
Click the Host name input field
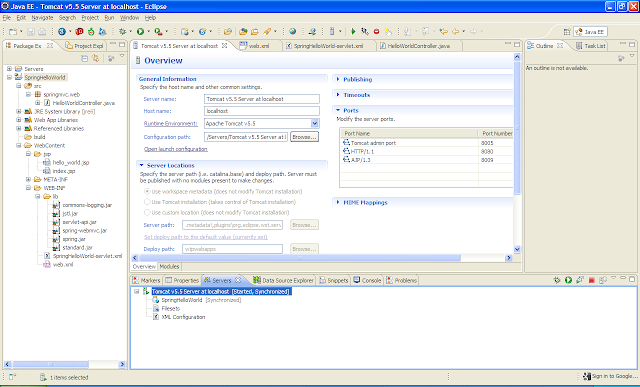262,111
